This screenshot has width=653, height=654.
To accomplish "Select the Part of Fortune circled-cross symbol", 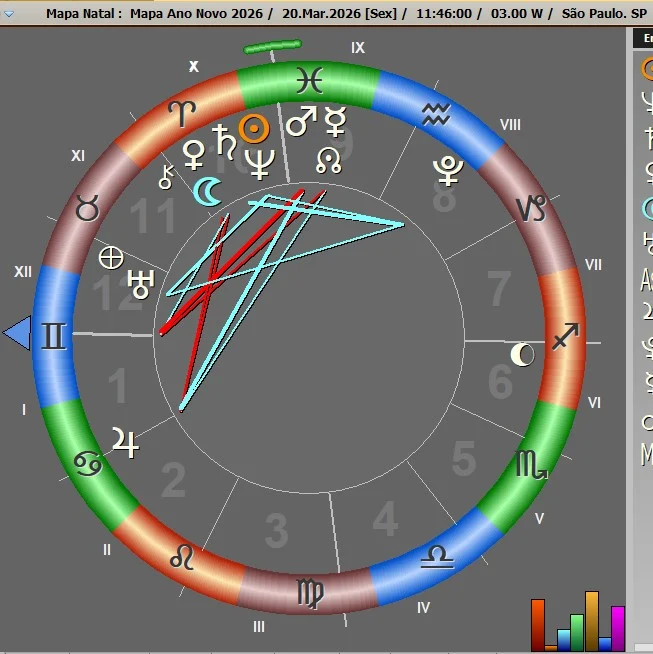I will point(111,257).
